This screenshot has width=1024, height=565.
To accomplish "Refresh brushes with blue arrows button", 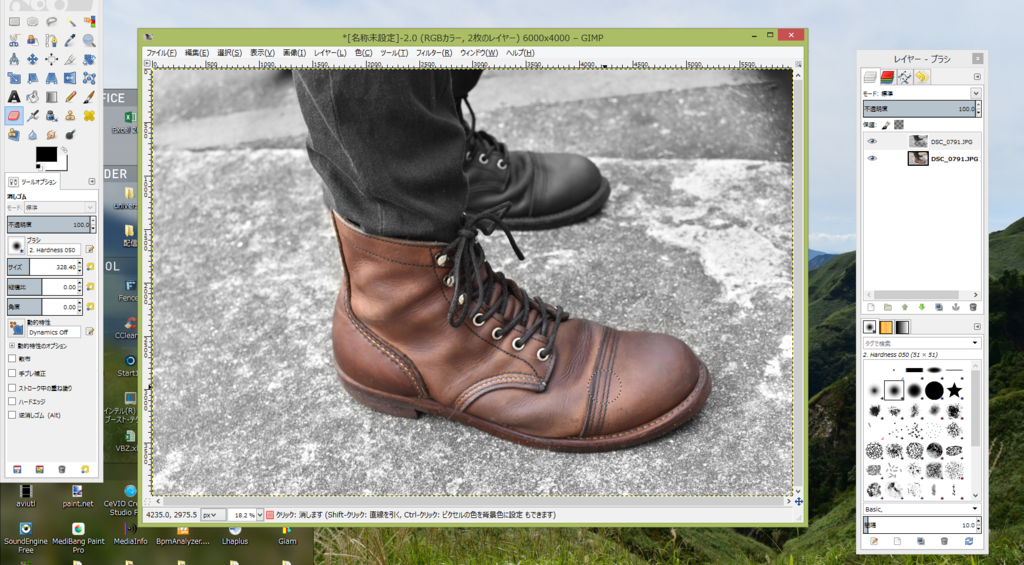I will click(x=968, y=541).
